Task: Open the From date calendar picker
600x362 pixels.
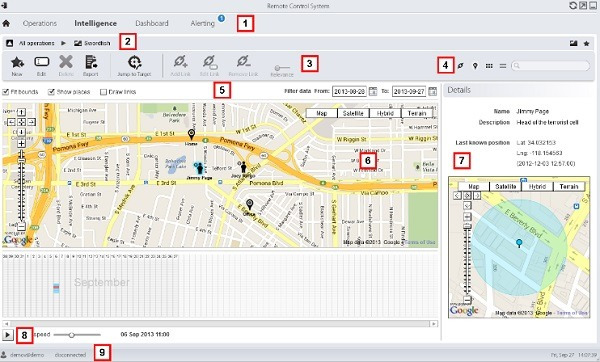Action: tap(373, 91)
